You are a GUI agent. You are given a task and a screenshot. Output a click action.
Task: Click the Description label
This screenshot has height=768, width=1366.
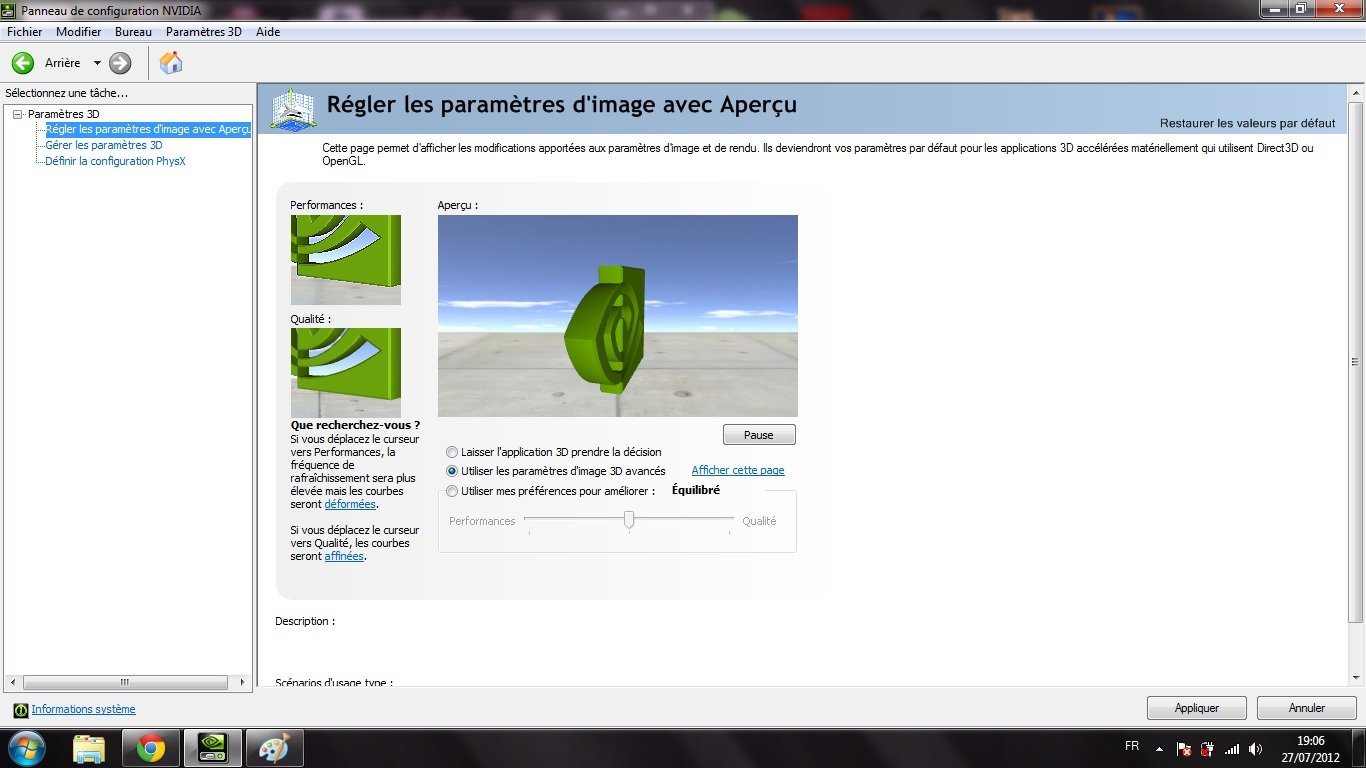point(305,621)
